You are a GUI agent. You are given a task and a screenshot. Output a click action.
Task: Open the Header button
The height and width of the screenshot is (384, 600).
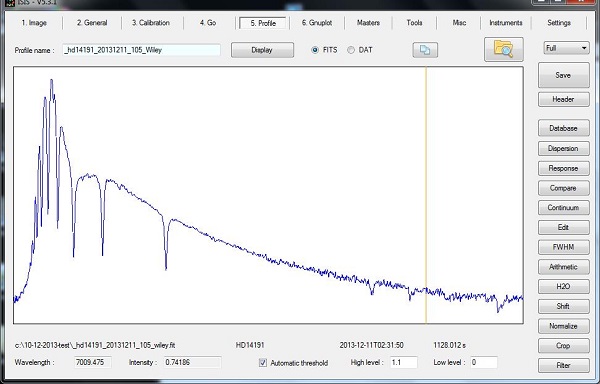(563, 99)
